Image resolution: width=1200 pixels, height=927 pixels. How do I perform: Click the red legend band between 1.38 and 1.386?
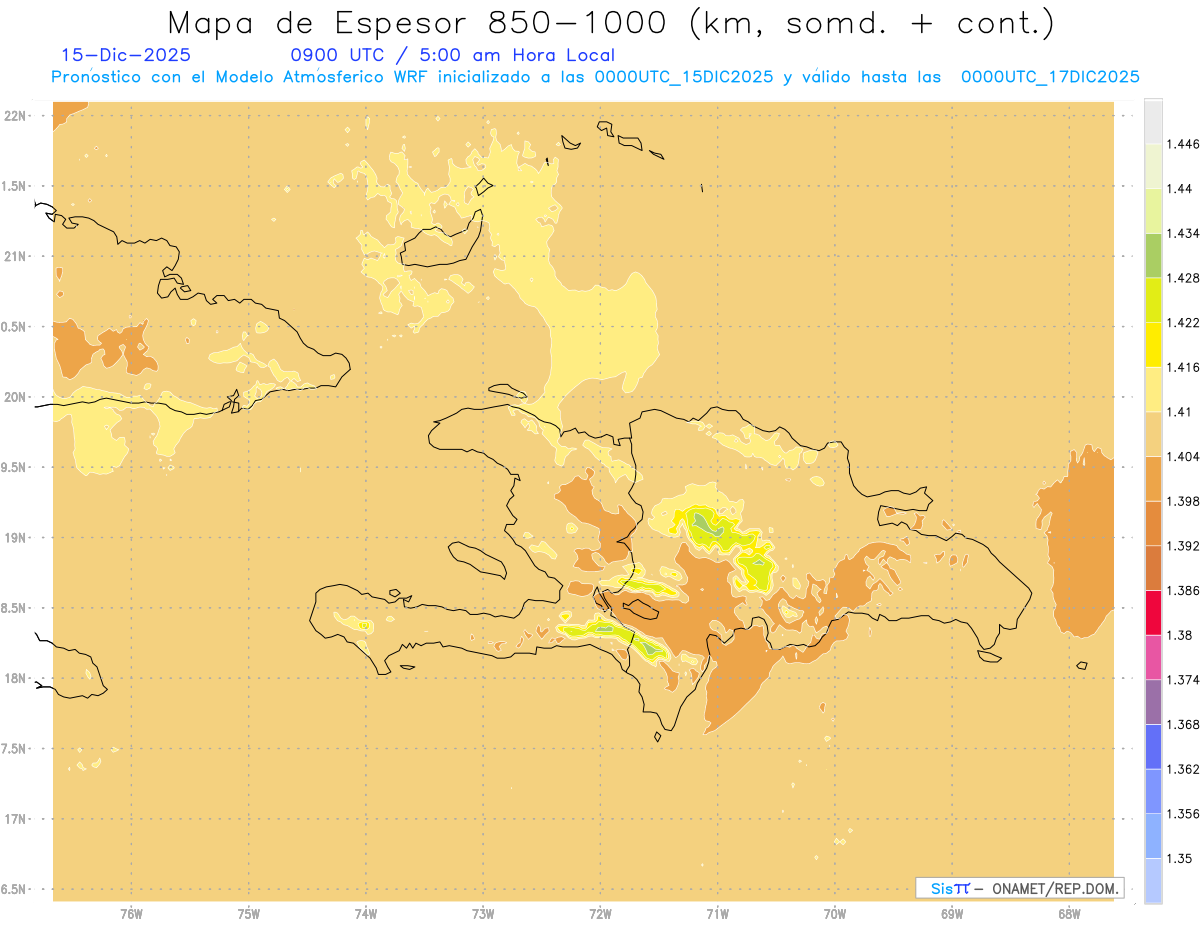point(1153,612)
